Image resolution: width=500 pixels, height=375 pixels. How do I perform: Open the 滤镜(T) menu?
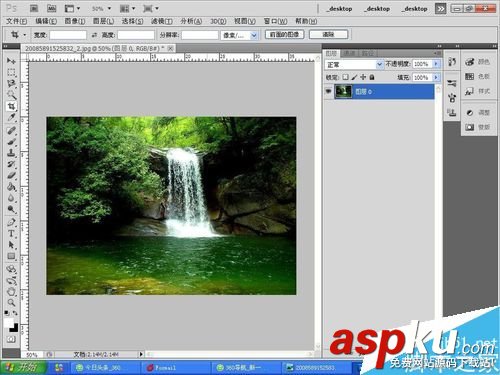tap(162, 21)
